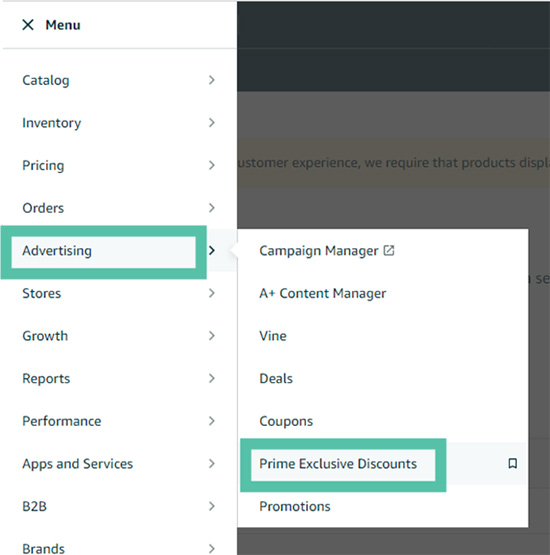Click the chevron next to Orders
550x555 pixels.
212,208
